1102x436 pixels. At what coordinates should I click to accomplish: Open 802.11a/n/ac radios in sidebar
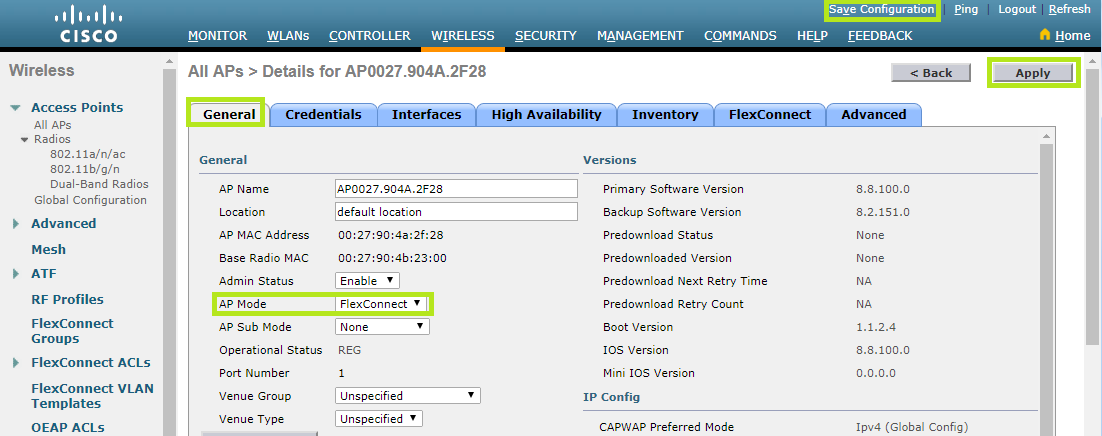coord(88,155)
